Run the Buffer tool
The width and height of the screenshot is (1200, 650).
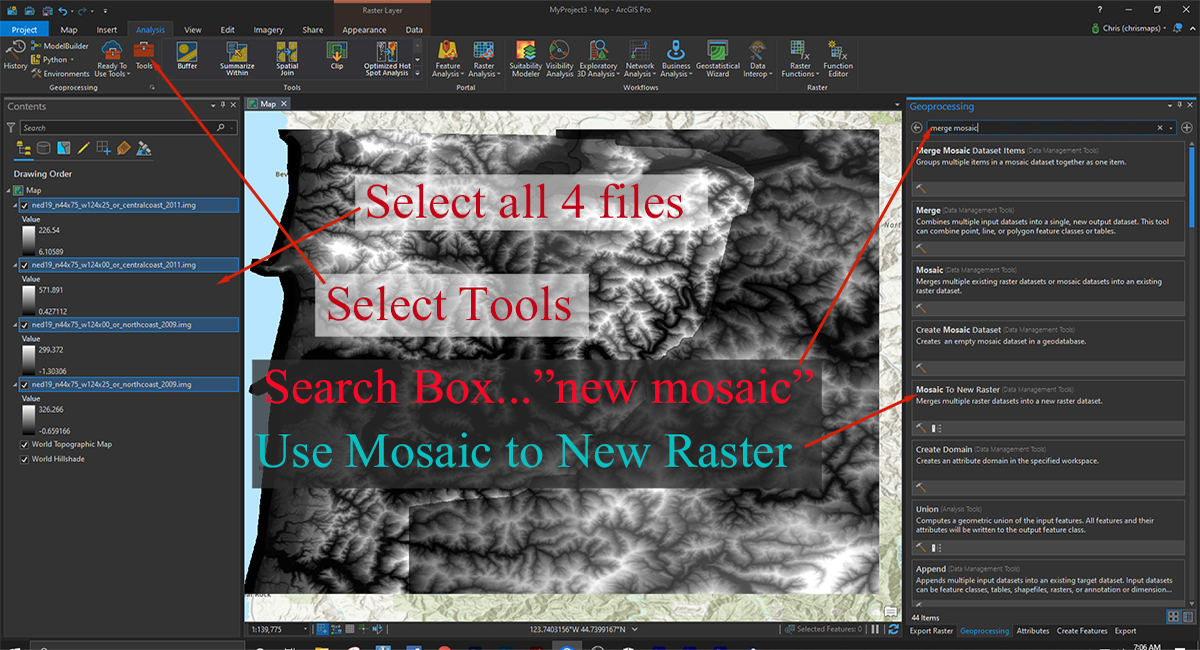(x=187, y=56)
